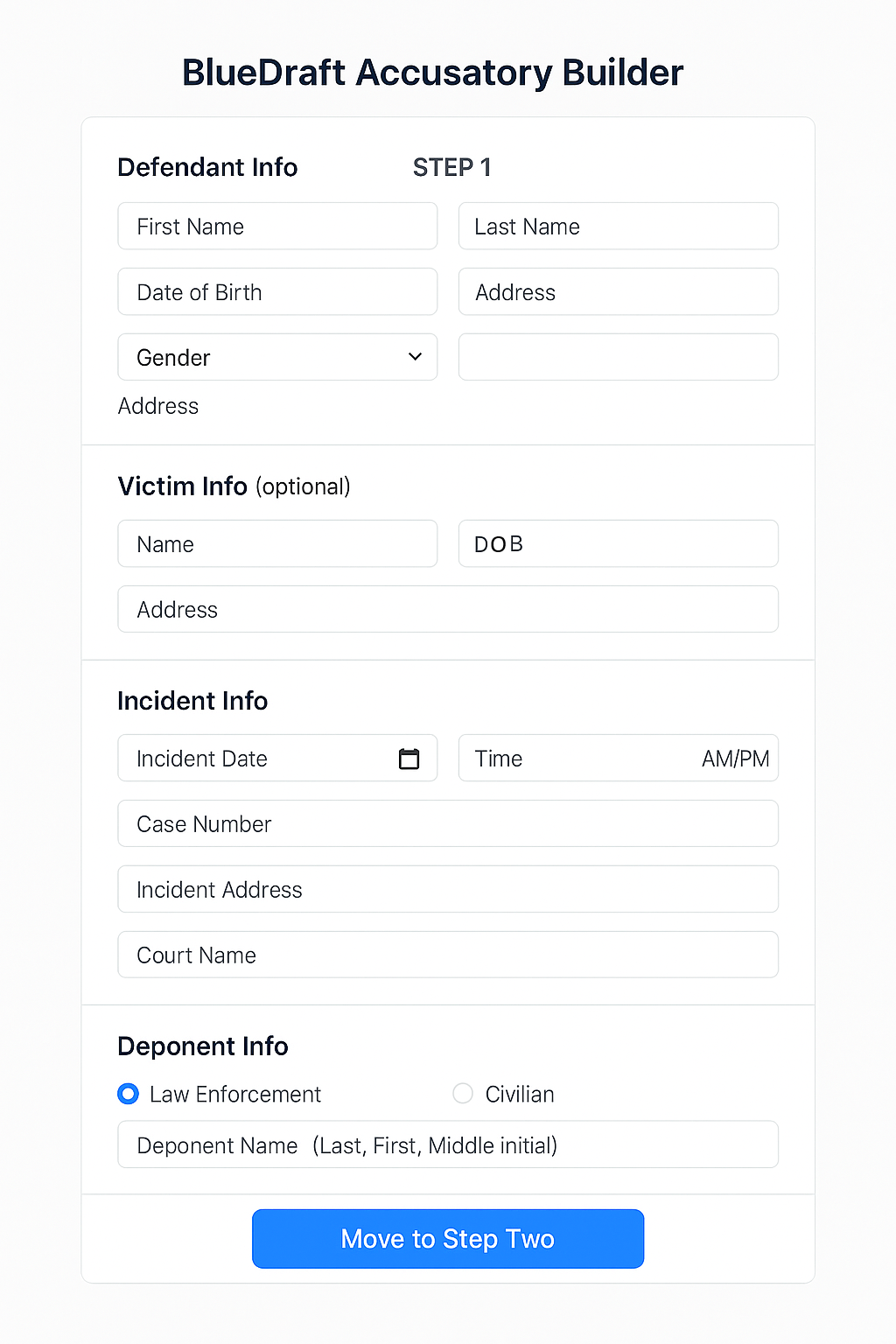Click the victim Address field
Viewport: 896px width, 1344px height.
448,610
